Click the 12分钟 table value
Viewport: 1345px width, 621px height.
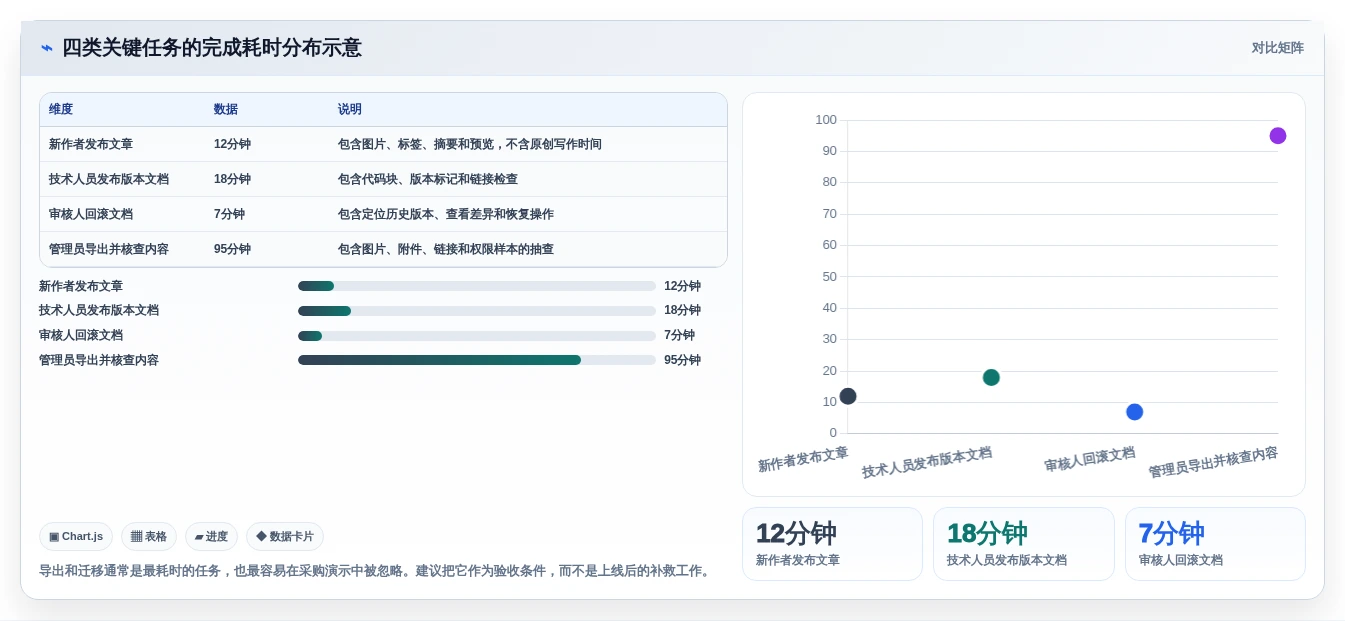(232, 144)
